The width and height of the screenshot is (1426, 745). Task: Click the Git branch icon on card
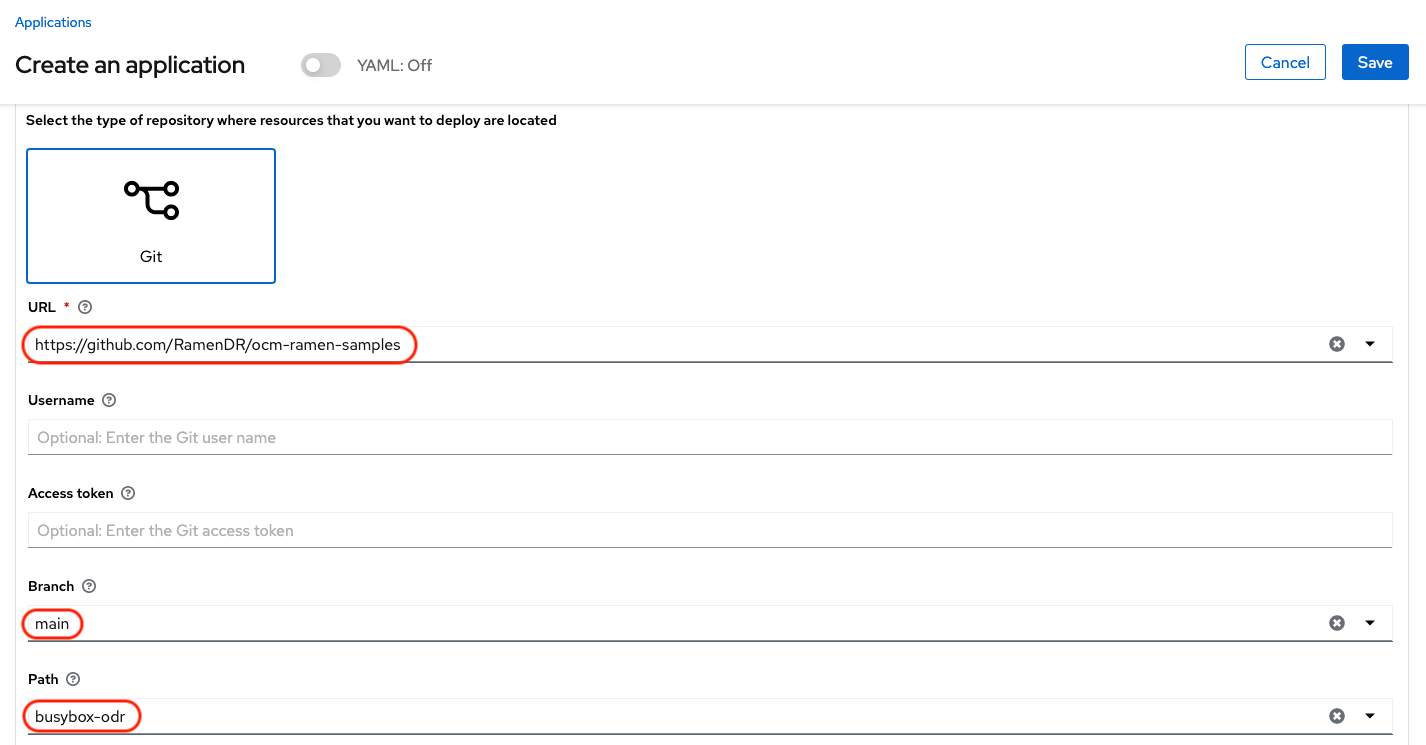[151, 200]
